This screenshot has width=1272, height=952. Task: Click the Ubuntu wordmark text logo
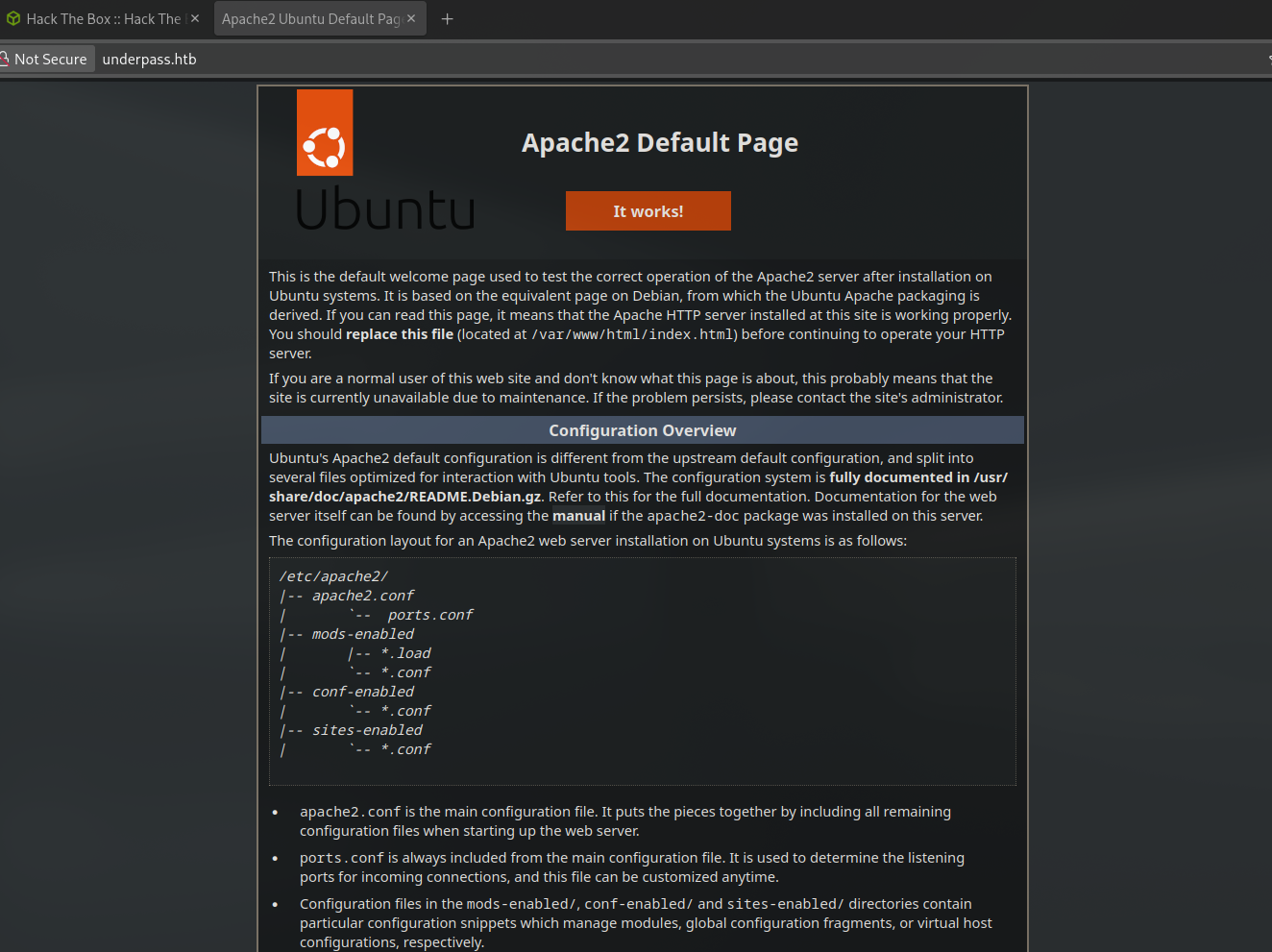[385, 209]
